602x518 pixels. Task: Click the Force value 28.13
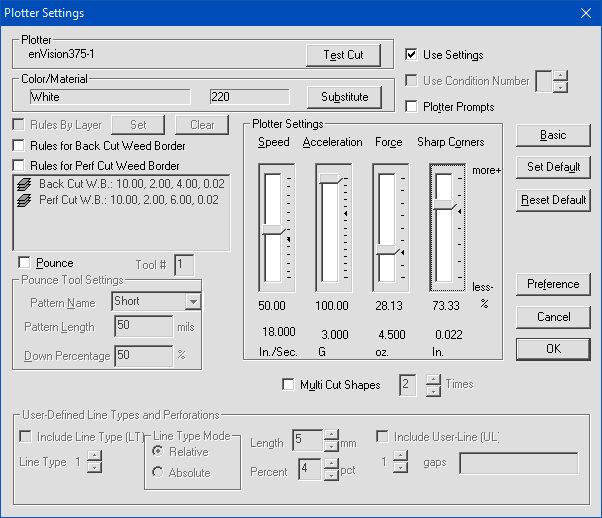click(389, 306)
